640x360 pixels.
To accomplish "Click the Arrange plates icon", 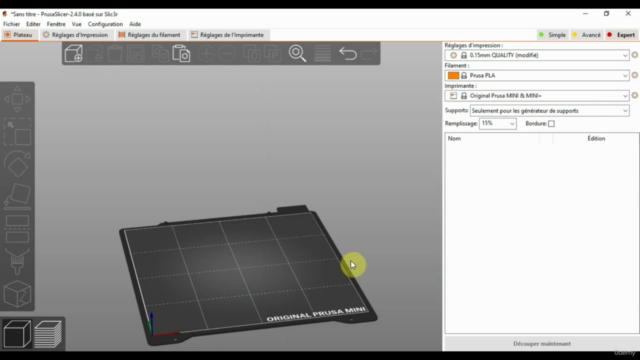I will point(136,53).
